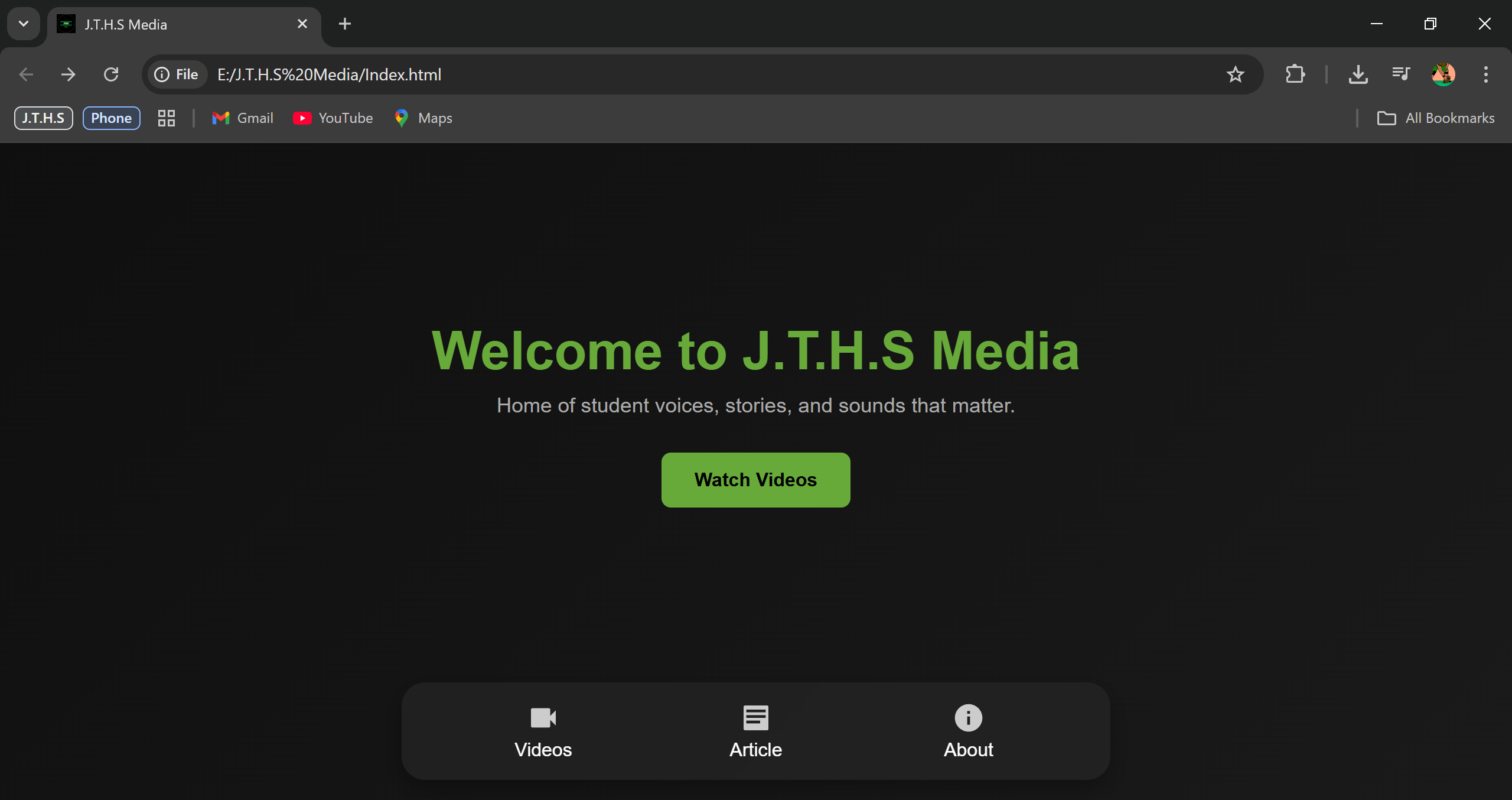This screenshot has height=800, width=1512.
Task: Open the tab search dropdown arrow
Action: [x=24, y=24]
